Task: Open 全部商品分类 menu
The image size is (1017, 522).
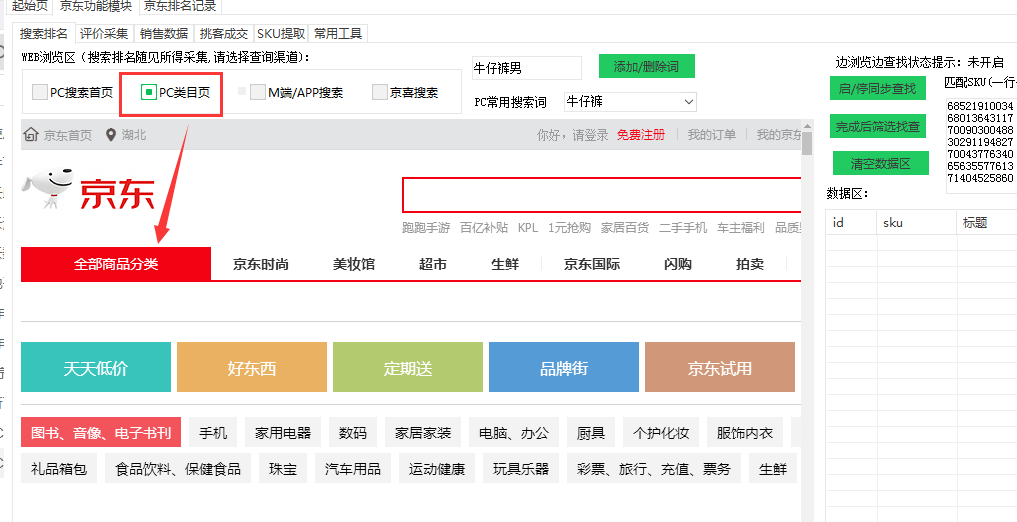Action: pyautogui.click(x=116, y=264)
